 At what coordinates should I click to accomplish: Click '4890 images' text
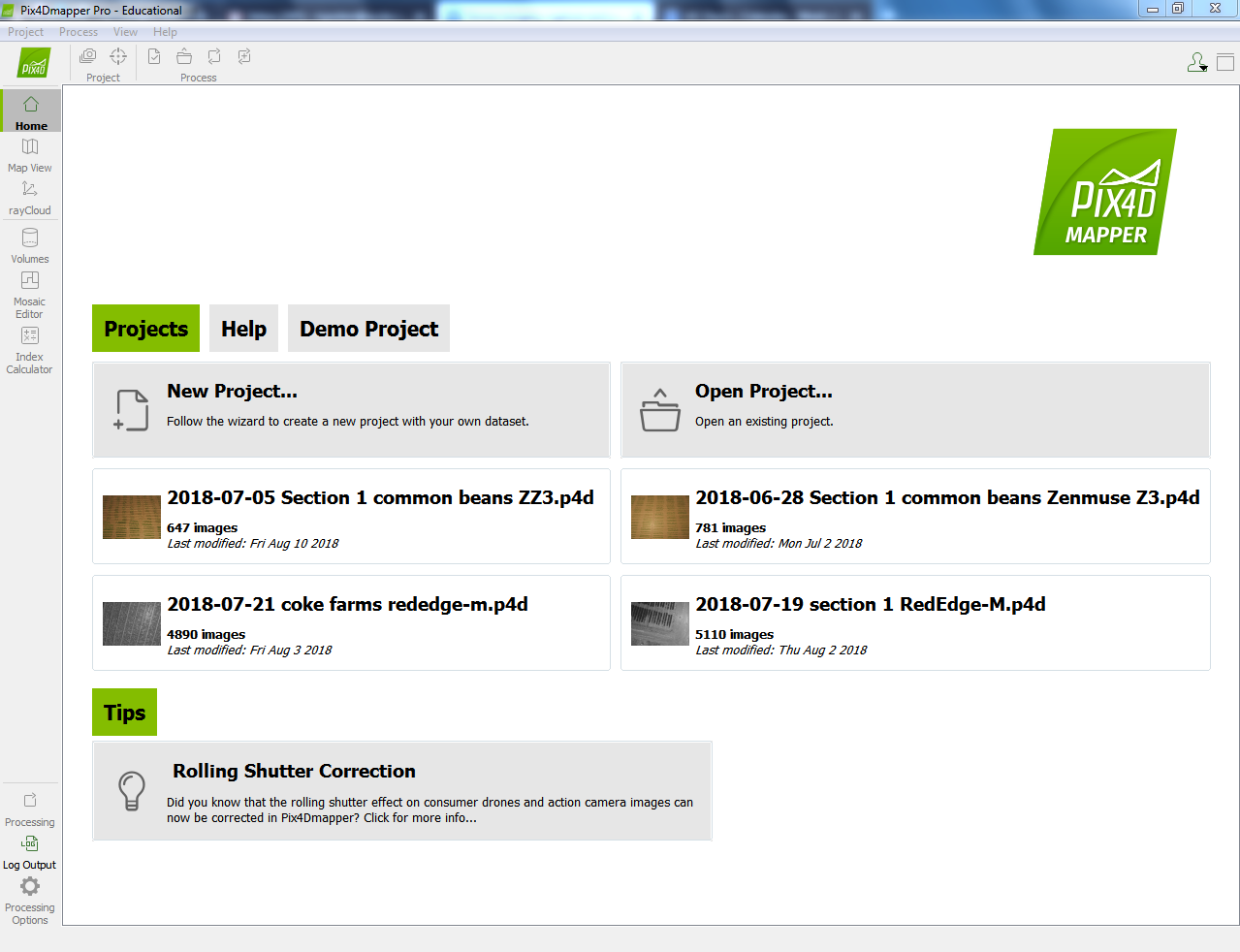206,635
